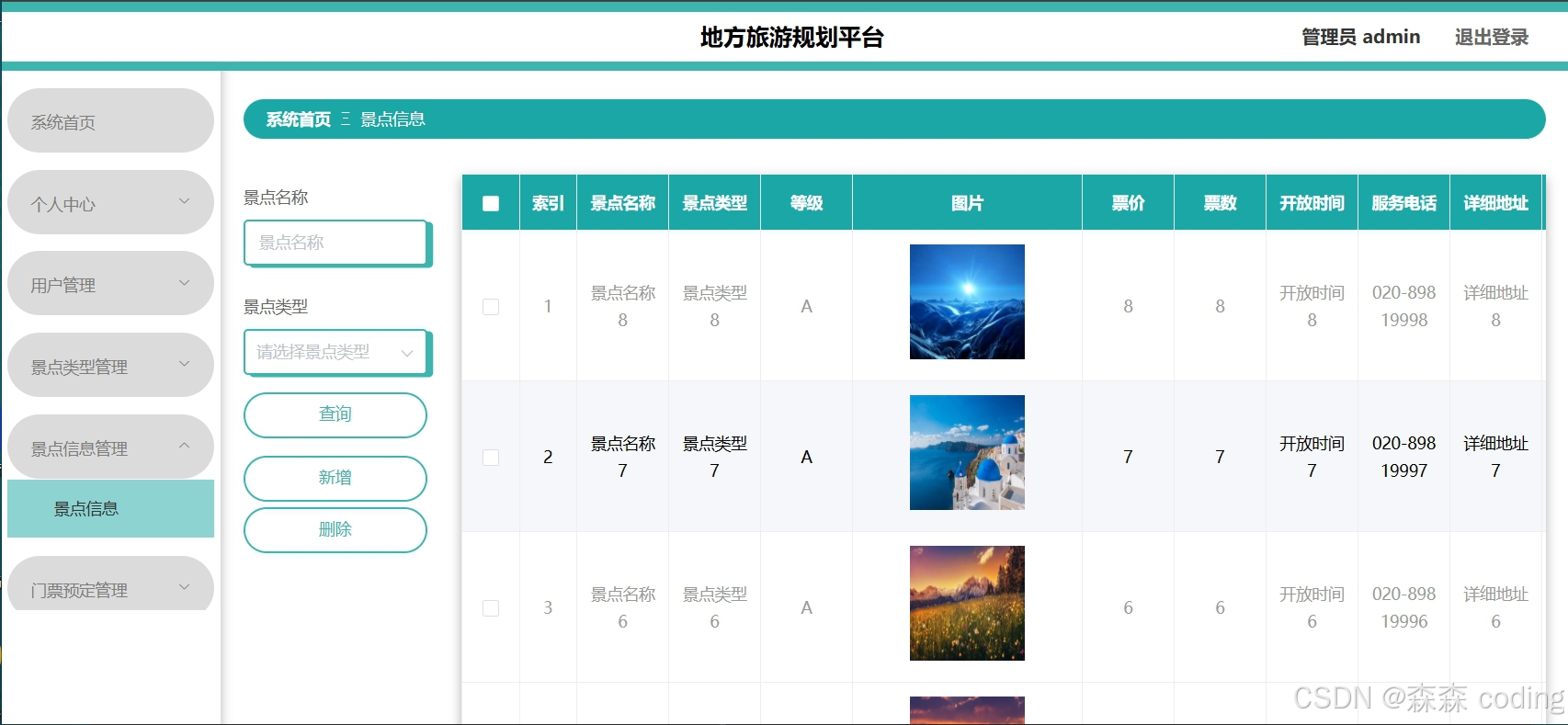Open the 个人中心 sidebar menu
The image size is (1568, 725).
coord(110,202)
